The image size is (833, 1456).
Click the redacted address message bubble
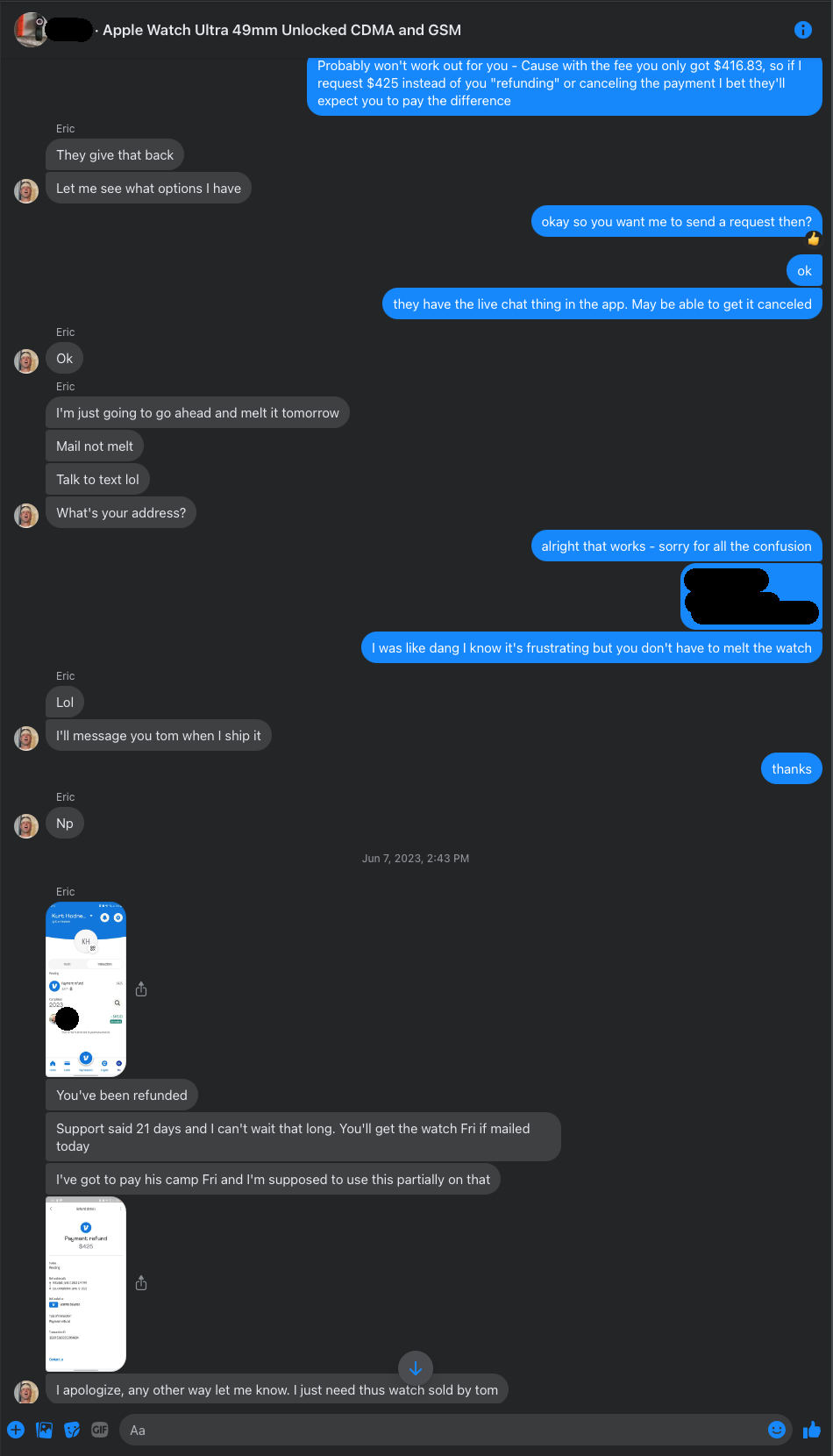[751, 596]
